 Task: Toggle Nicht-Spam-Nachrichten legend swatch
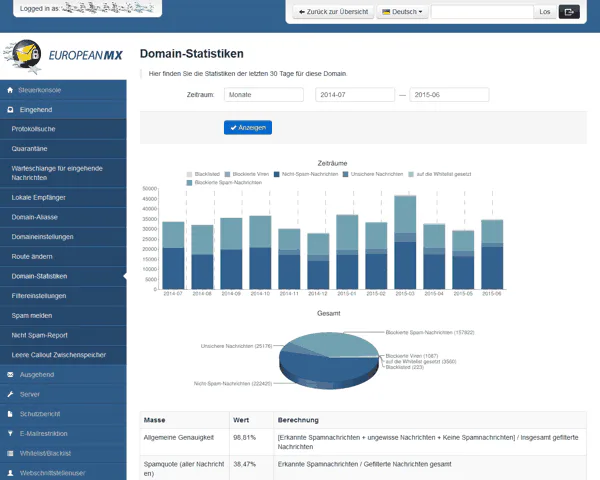coord(277,175)
